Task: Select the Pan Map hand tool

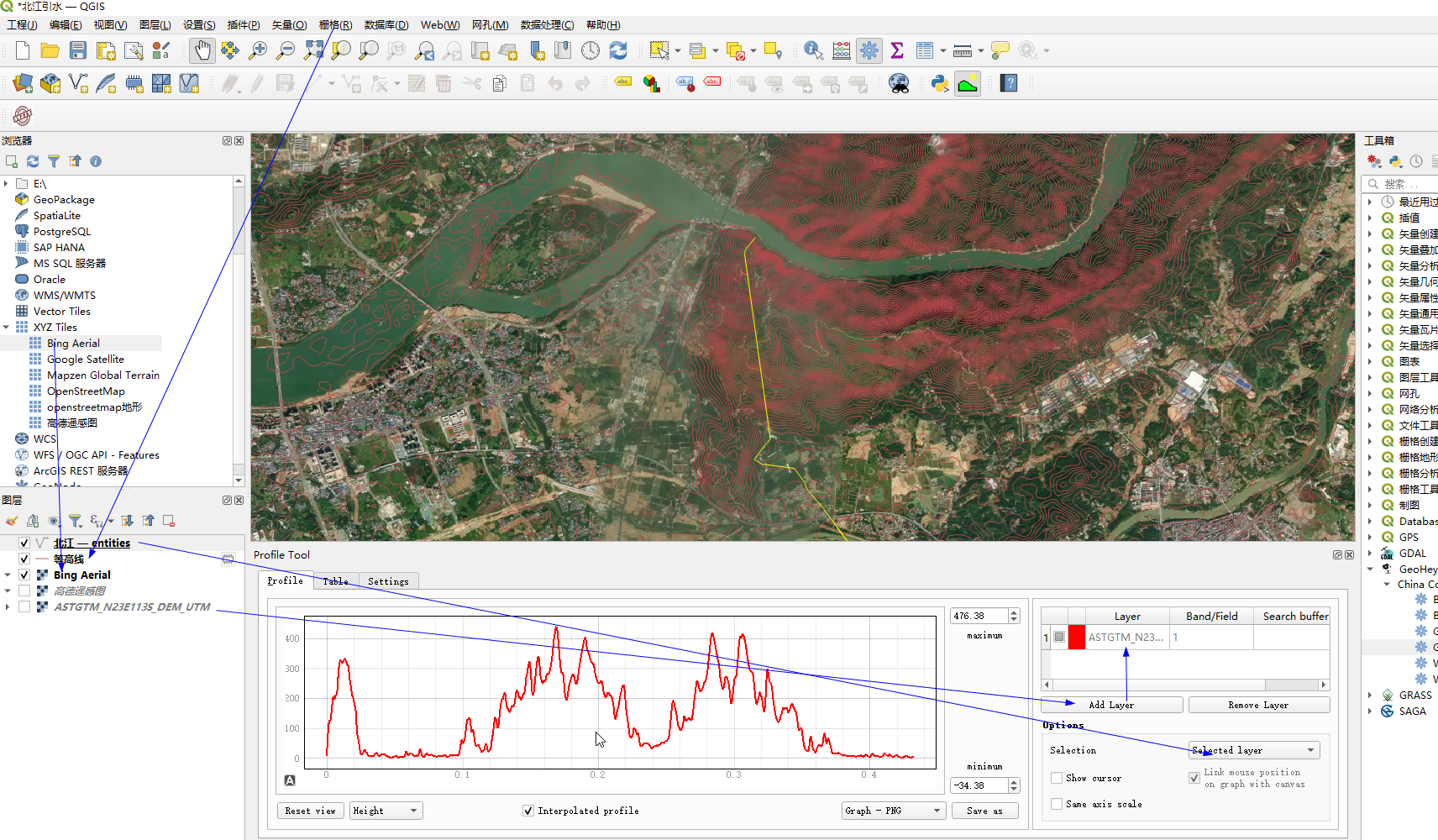Action: pyautogui.click(x=202, y=50)
